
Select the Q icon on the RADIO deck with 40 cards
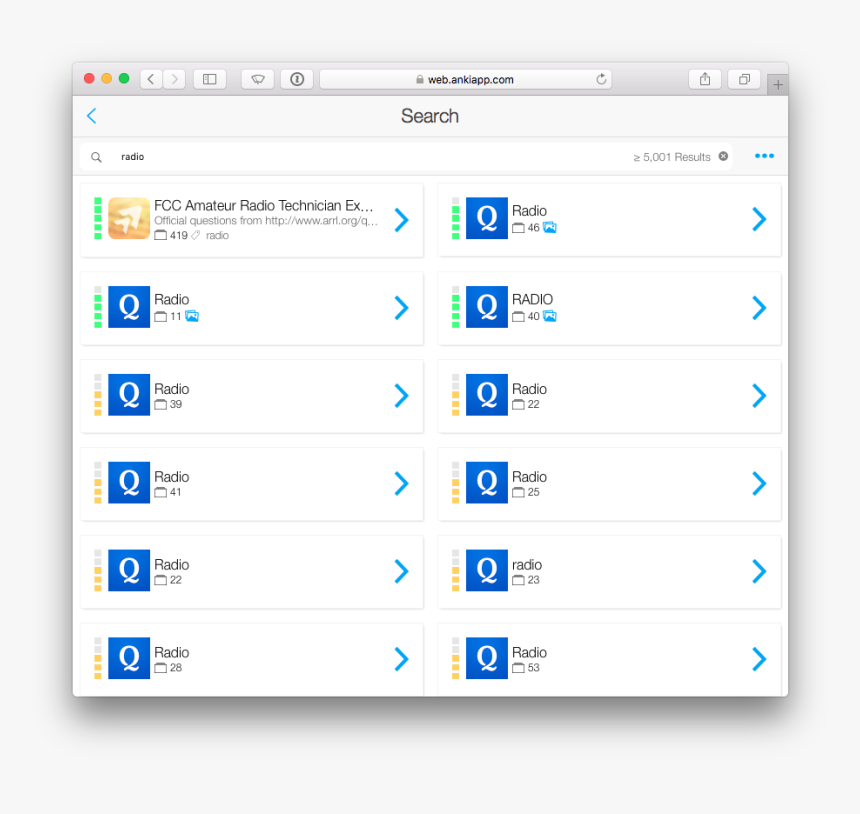click(x=486, y=308)
